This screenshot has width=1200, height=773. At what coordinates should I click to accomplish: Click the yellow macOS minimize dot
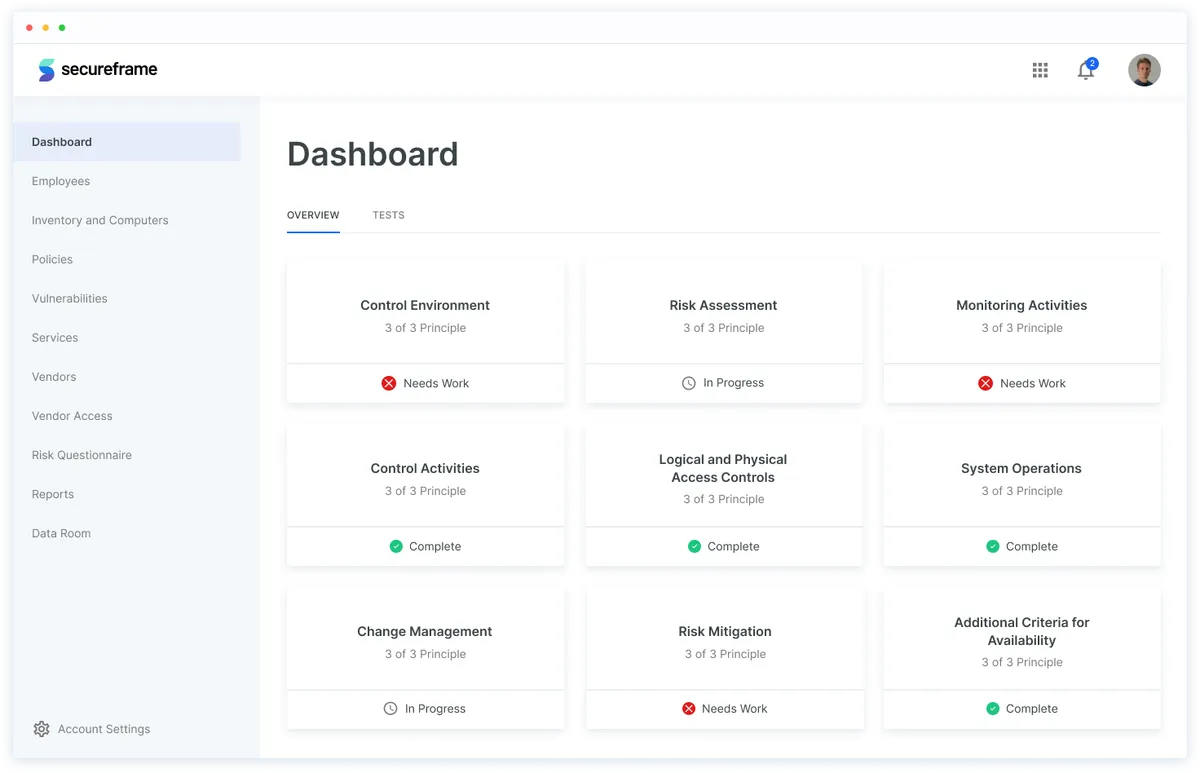click(x=45, y=28)
